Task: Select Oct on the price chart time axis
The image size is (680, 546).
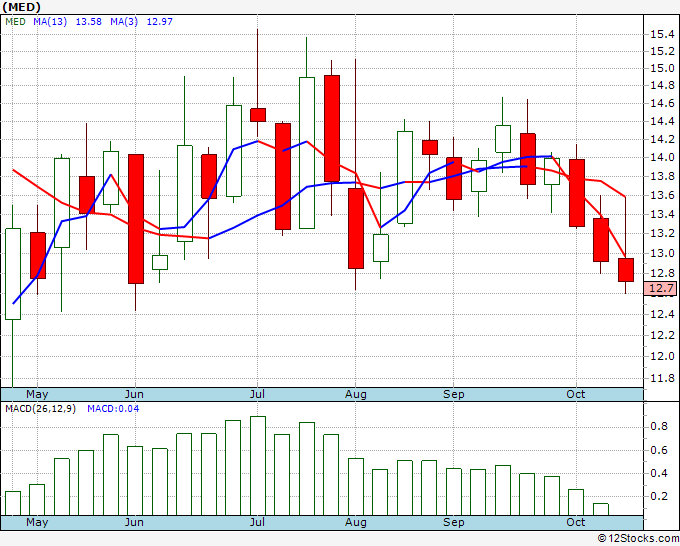Action: pos(576,394)
